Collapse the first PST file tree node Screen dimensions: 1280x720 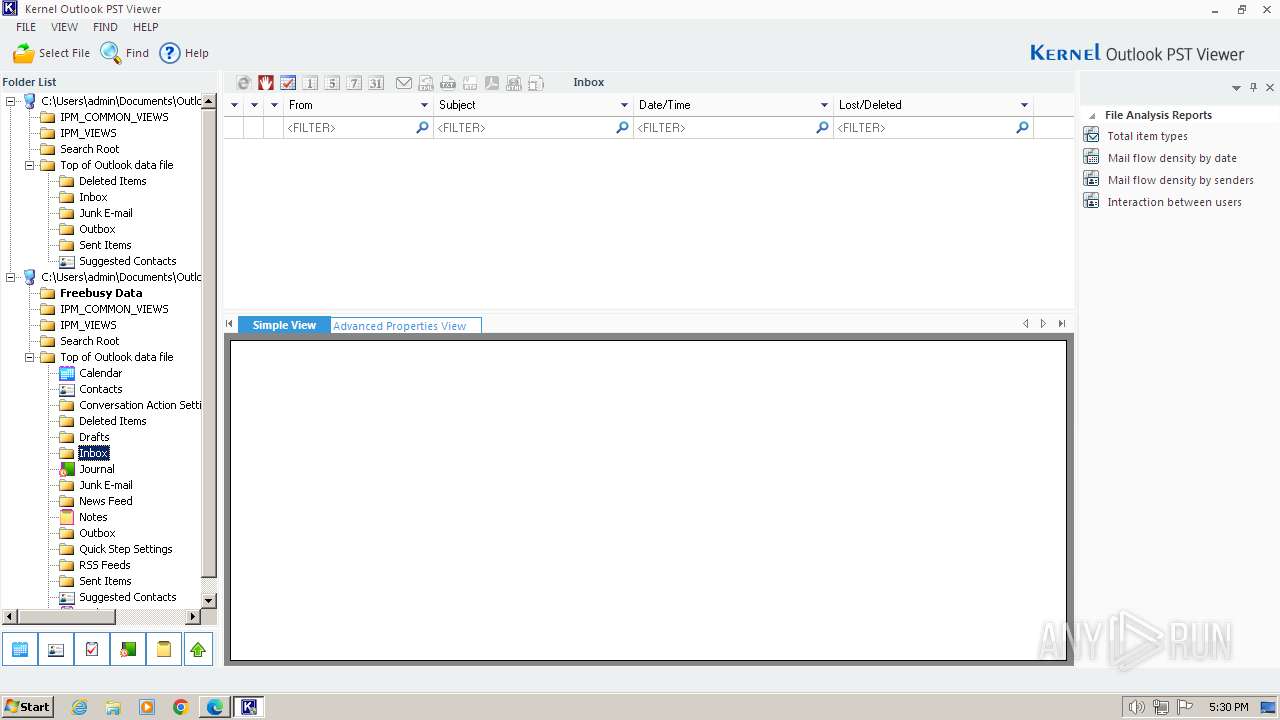tap(11, 101)
